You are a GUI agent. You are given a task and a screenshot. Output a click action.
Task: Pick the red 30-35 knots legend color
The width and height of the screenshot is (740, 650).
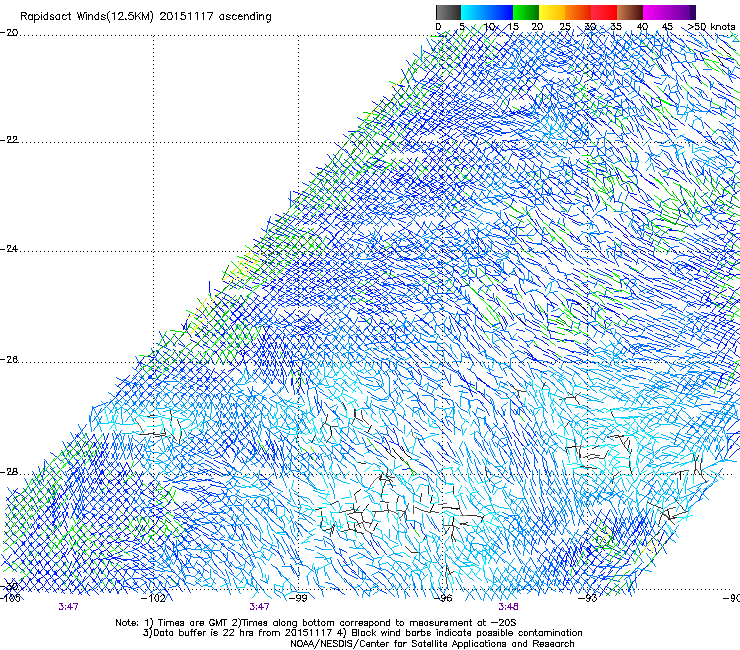[604, 12]
